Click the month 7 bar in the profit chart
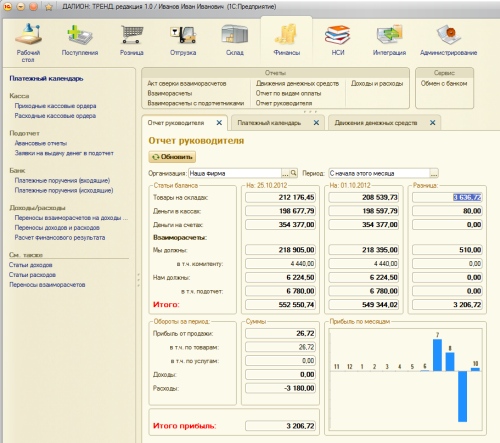This screenshot has height=443, width=500. [437, 355]
